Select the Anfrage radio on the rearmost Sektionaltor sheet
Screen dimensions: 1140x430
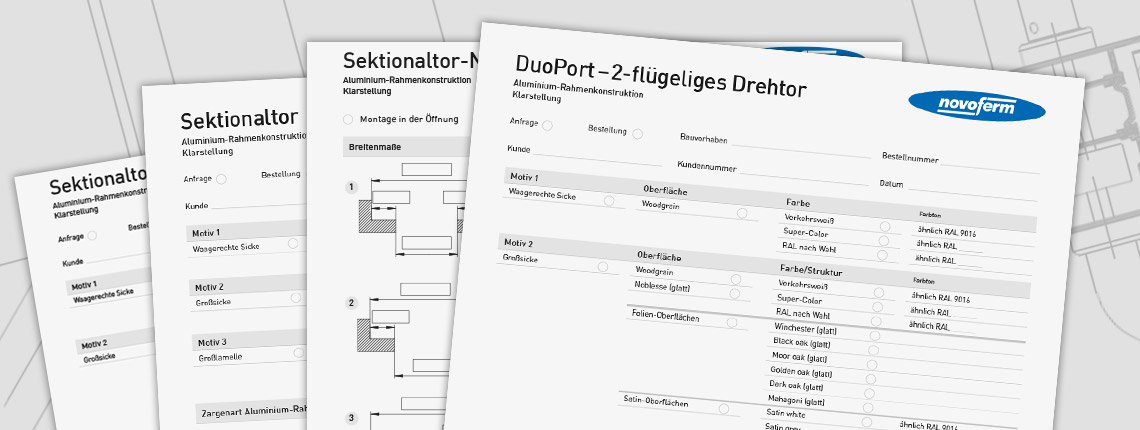(x=92, y=234)
